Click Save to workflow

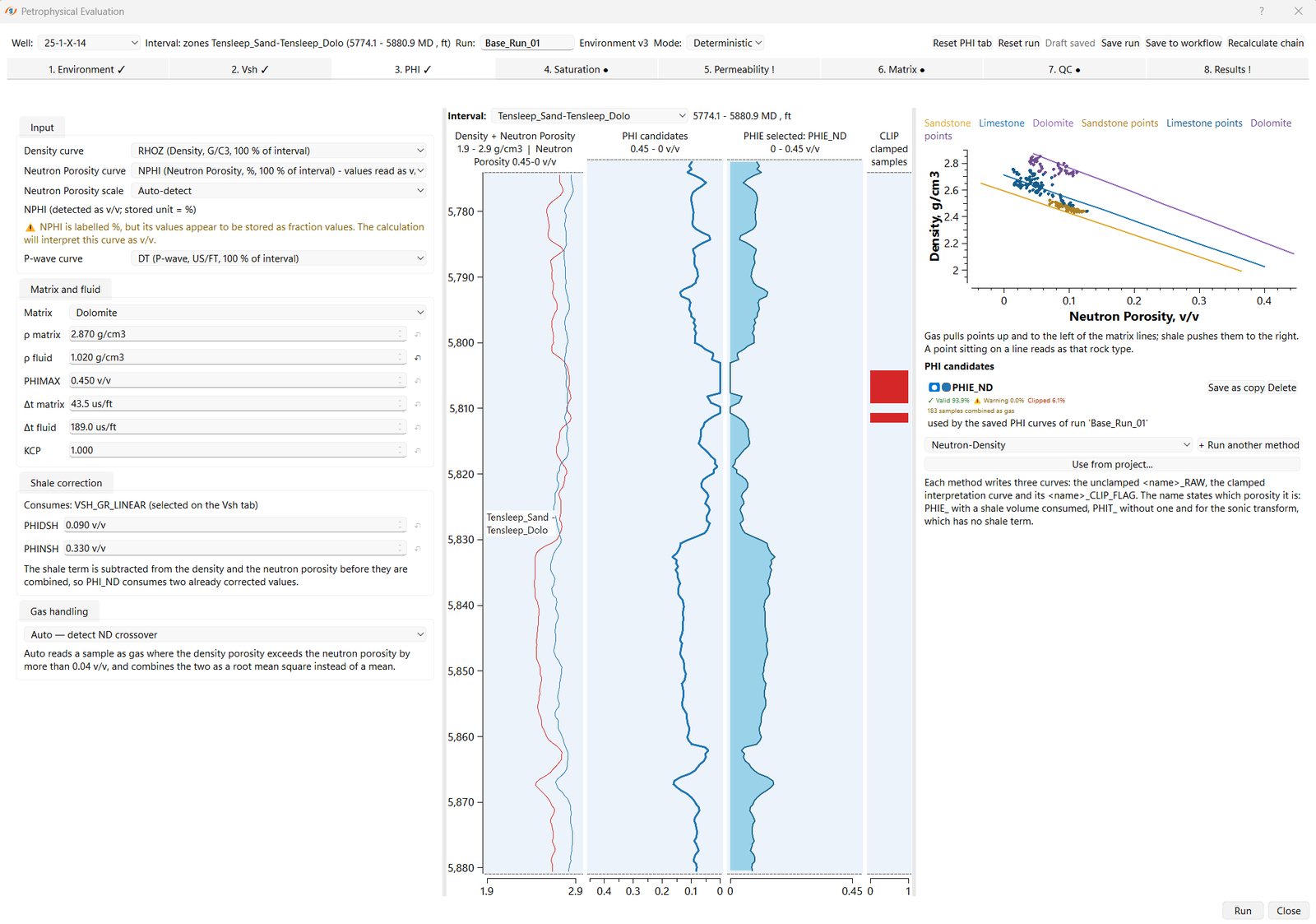(1184, 43)
